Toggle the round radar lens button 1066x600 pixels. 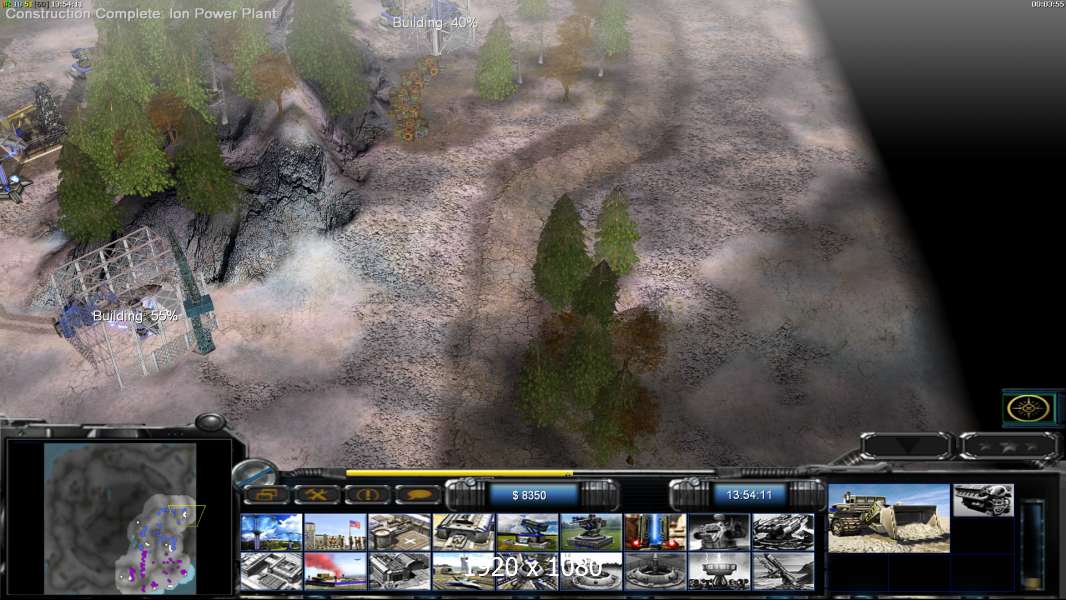pos(256,474)
